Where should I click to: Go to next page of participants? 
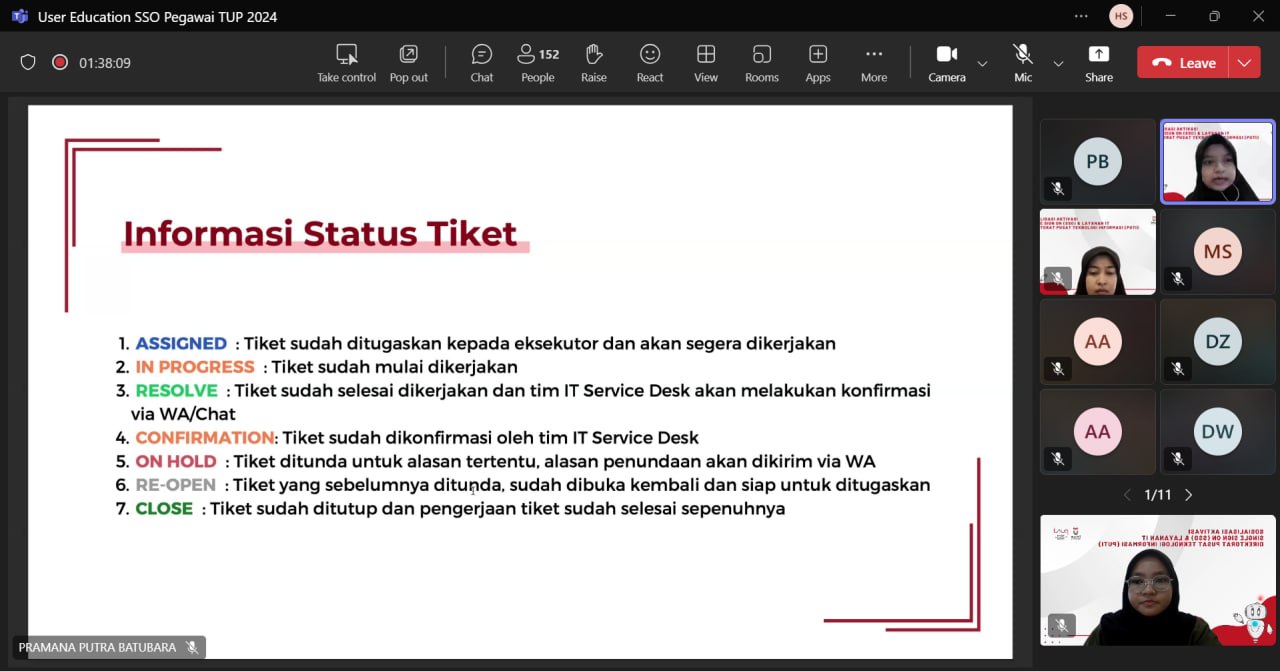(1189, 495)
